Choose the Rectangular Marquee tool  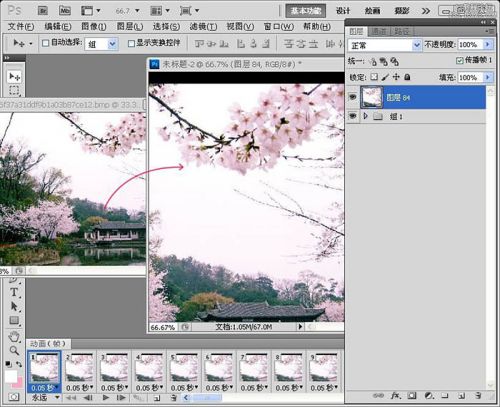(x=14, y=90)
